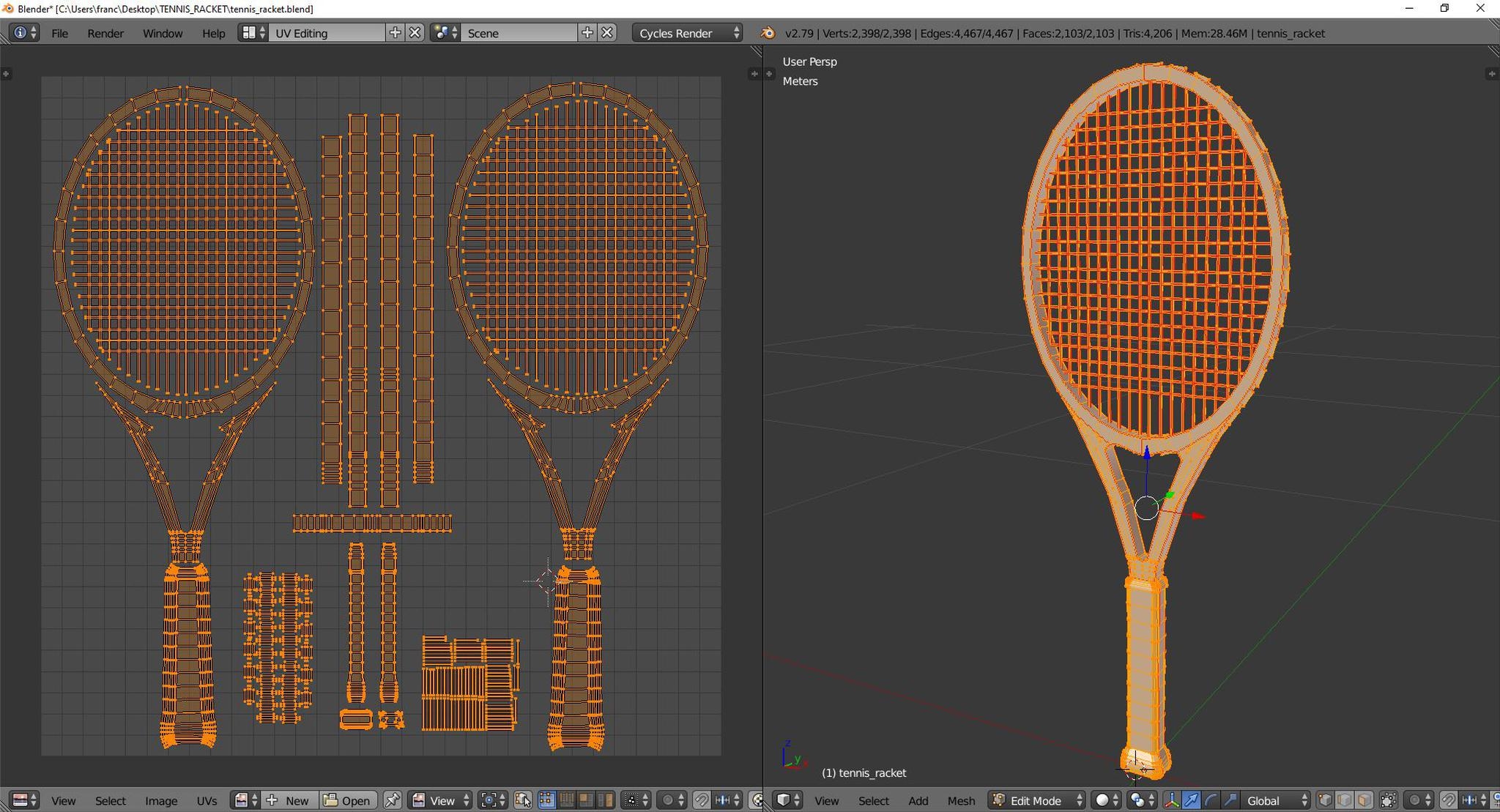The height and width of the screenshot is (812, 1500).
Task: Open the Edit Mode dropdown
Action: (x=1036, y=800)
